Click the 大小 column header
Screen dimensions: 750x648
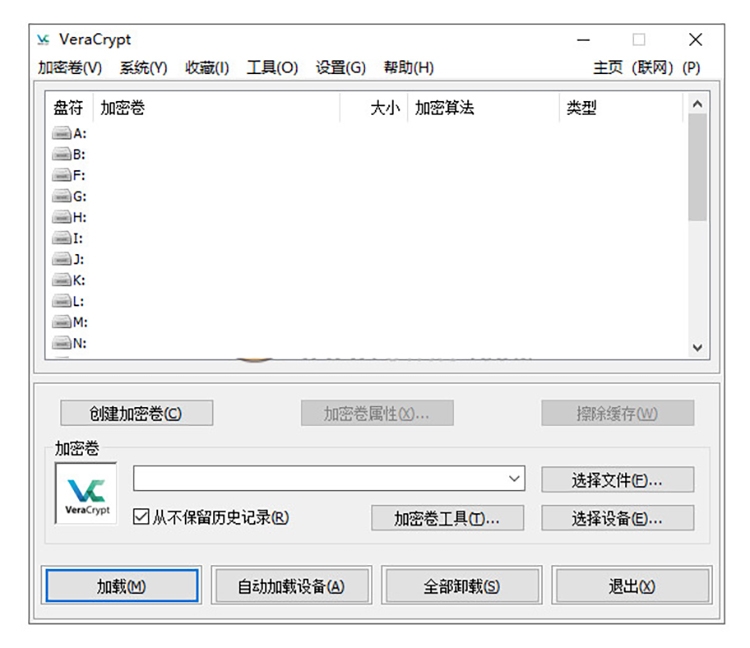pos(384,108)
